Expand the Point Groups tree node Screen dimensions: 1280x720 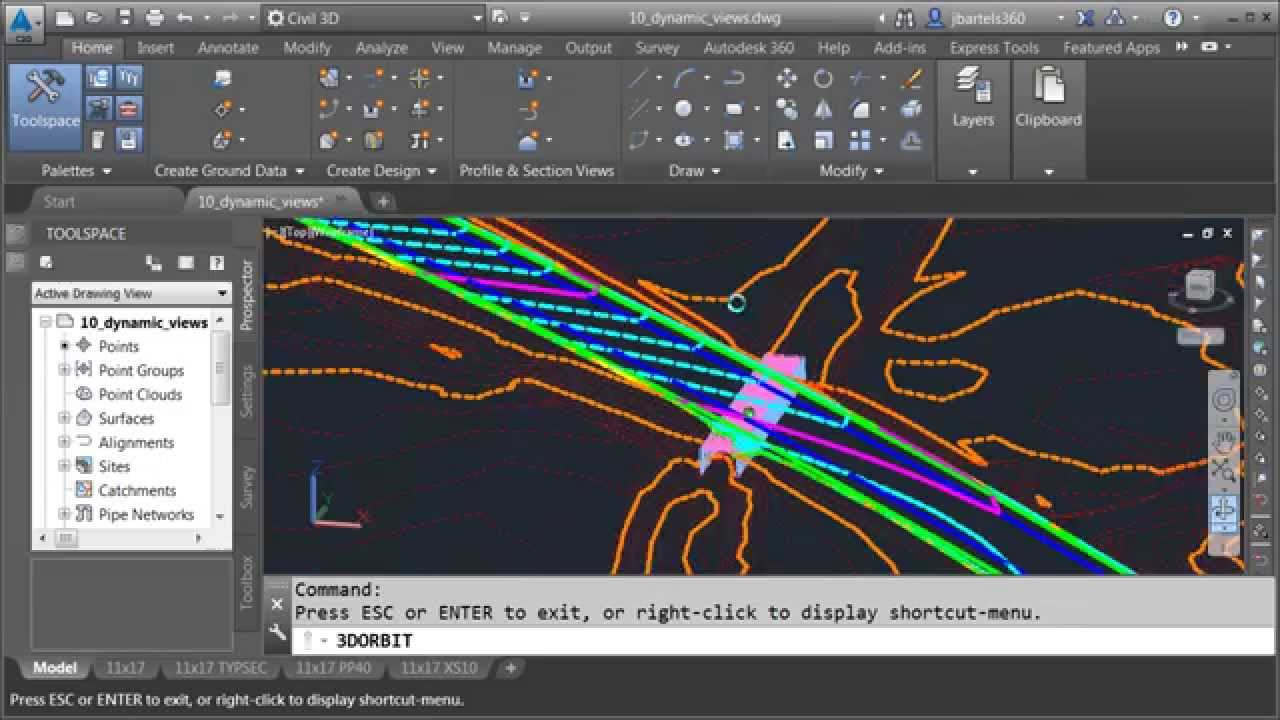64,370
